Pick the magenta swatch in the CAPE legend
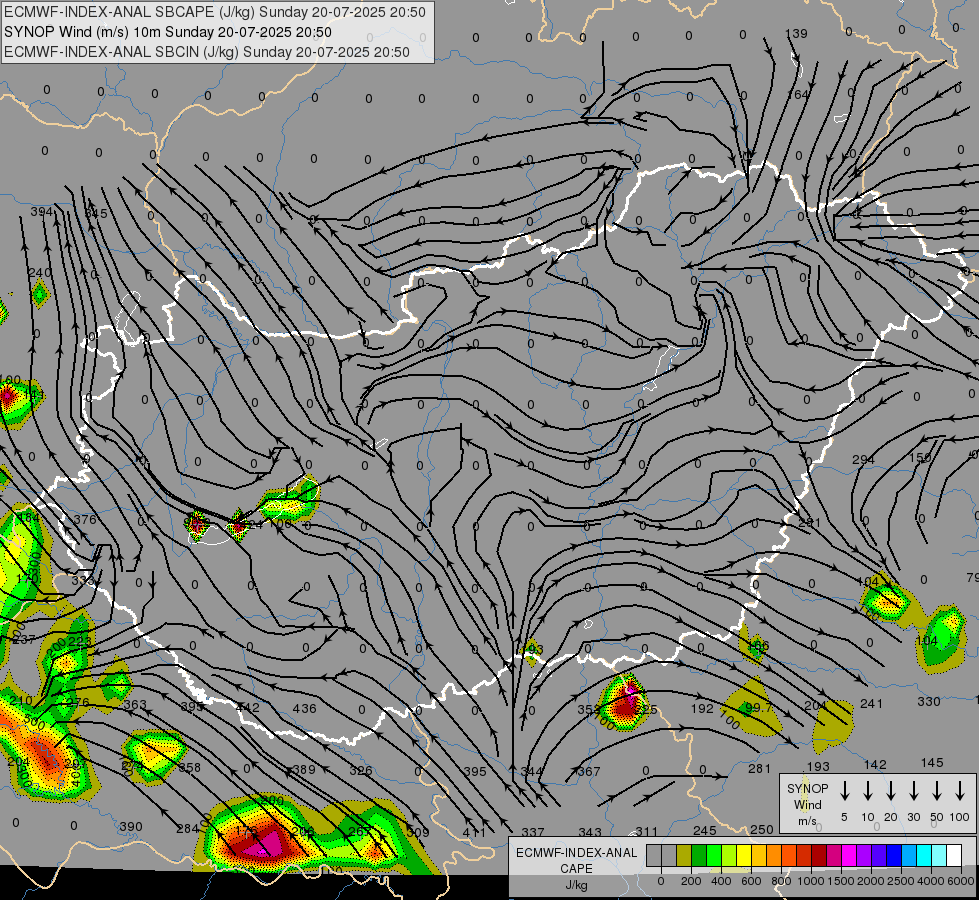The height and width of the screenshot is (900, 979). pyautogui.click(x=849, y=855)
